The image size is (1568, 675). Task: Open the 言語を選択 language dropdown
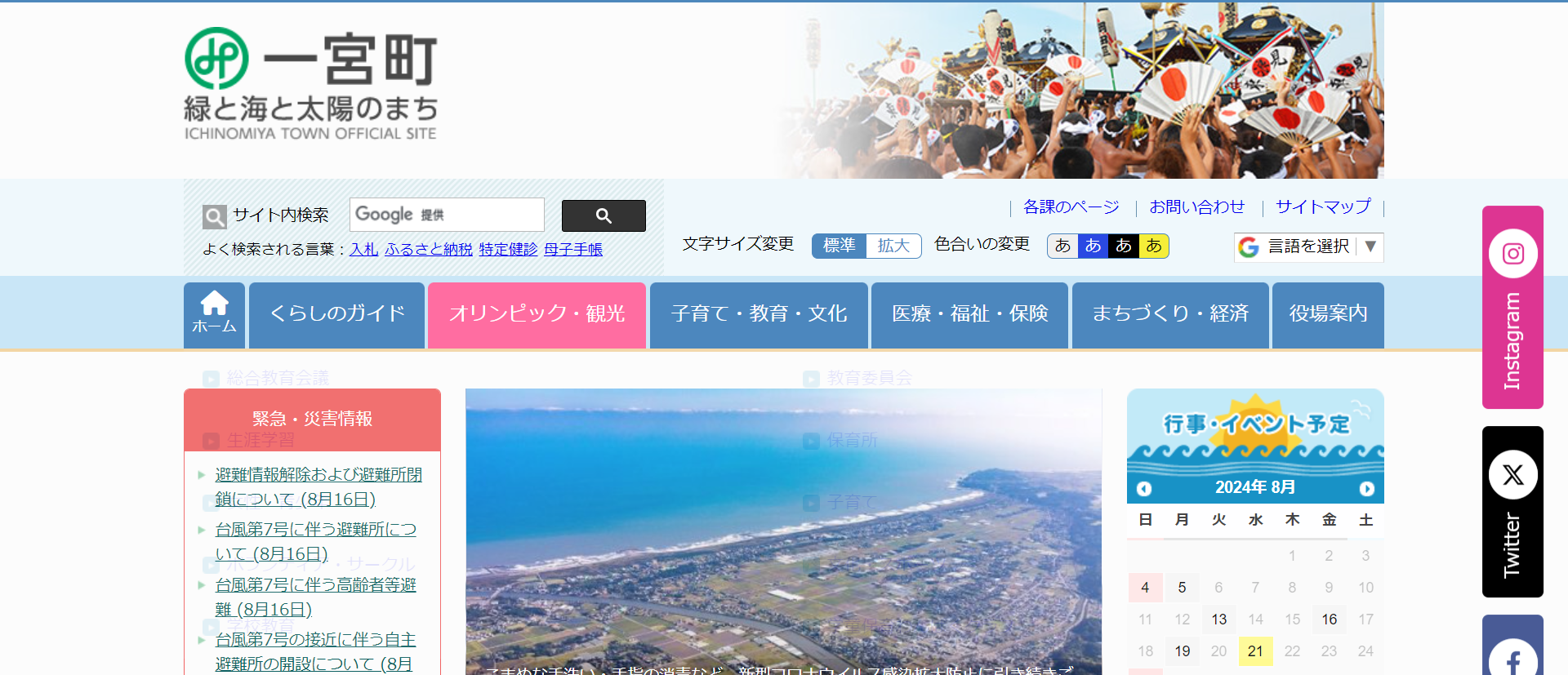[x=1308, y=246]
